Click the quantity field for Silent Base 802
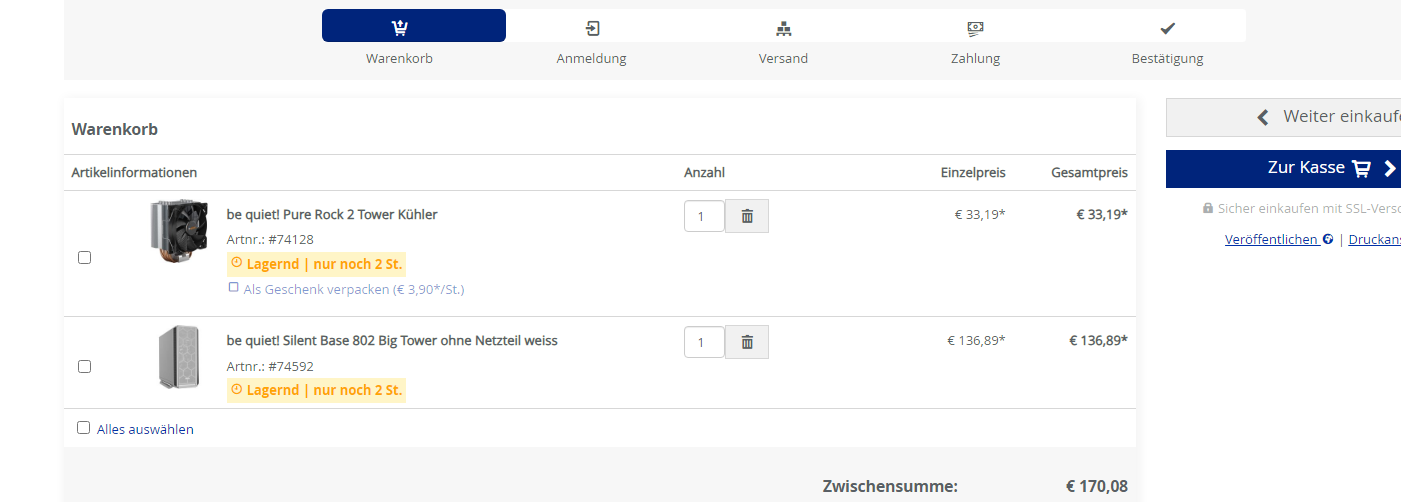The width and height of the screenshot is (1401, 502). point(704,342)
